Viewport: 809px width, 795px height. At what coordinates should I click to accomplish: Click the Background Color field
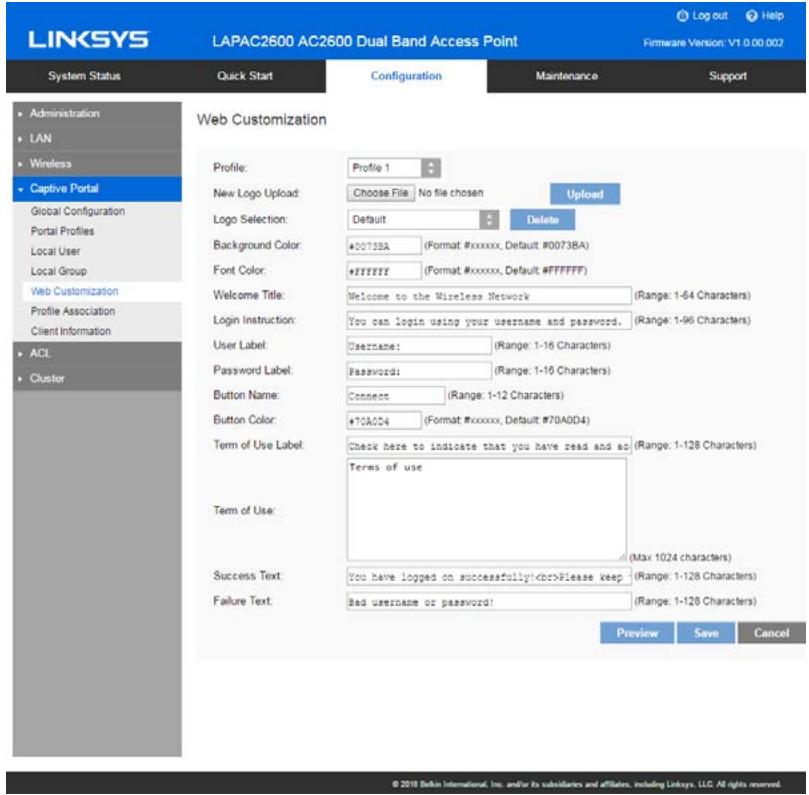pyautogui.click(x=384, y=246)
